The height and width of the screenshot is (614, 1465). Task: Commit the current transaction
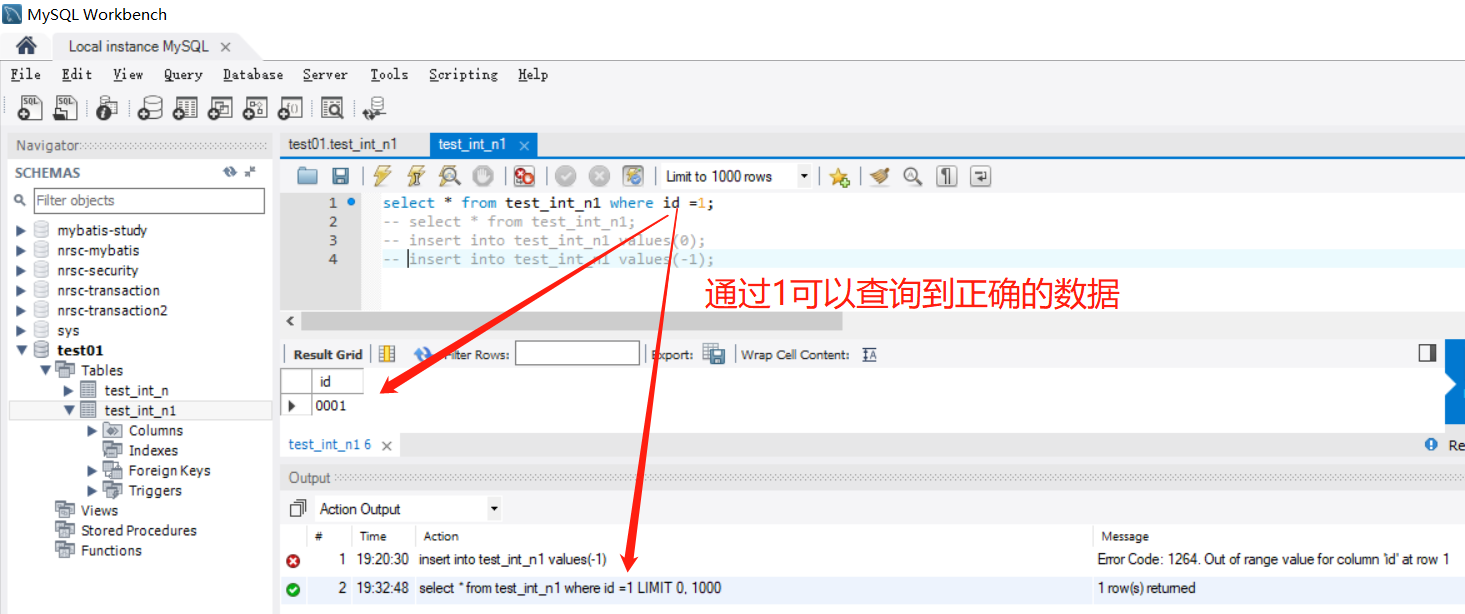[566, 176]
